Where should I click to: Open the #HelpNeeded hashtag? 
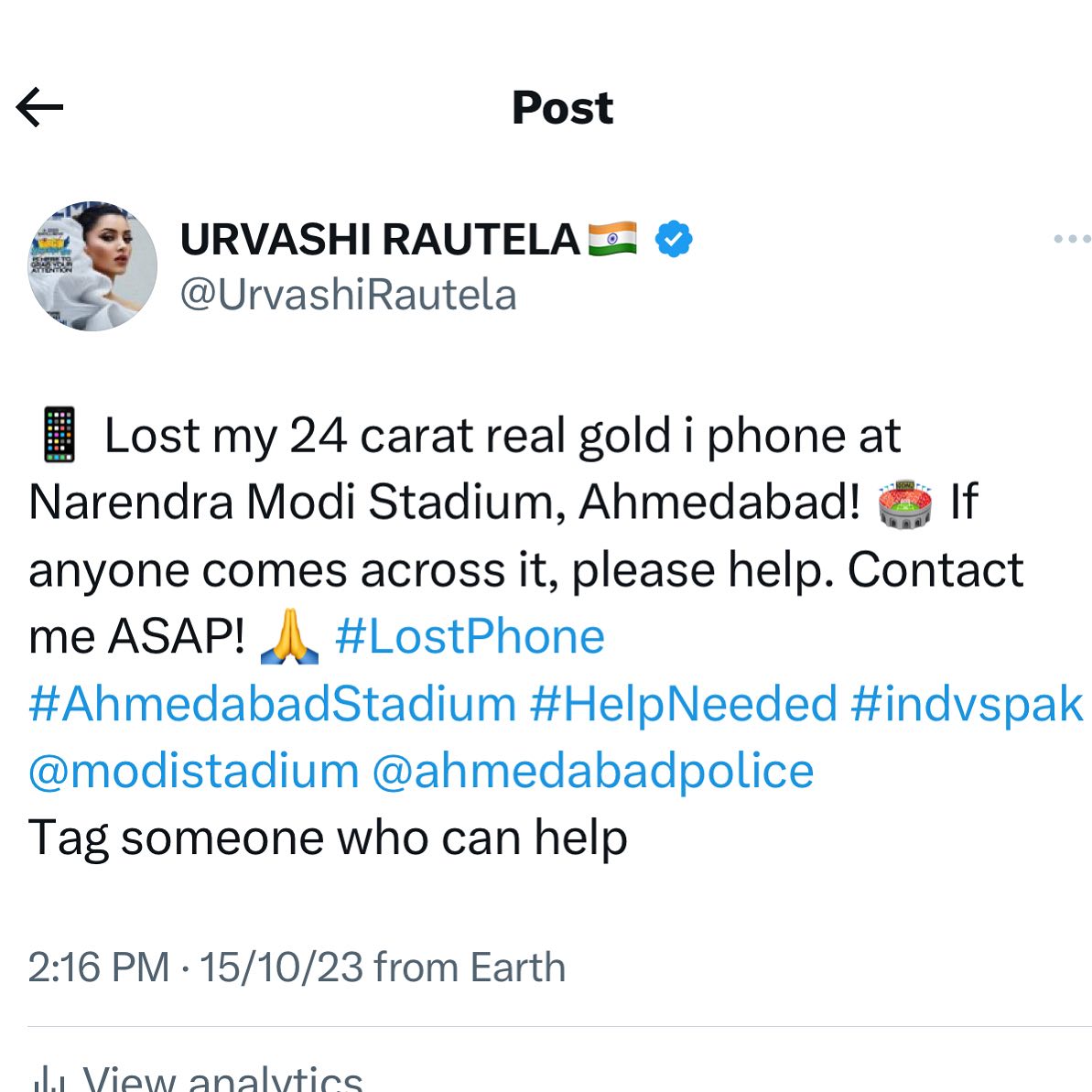pos(683,703)
